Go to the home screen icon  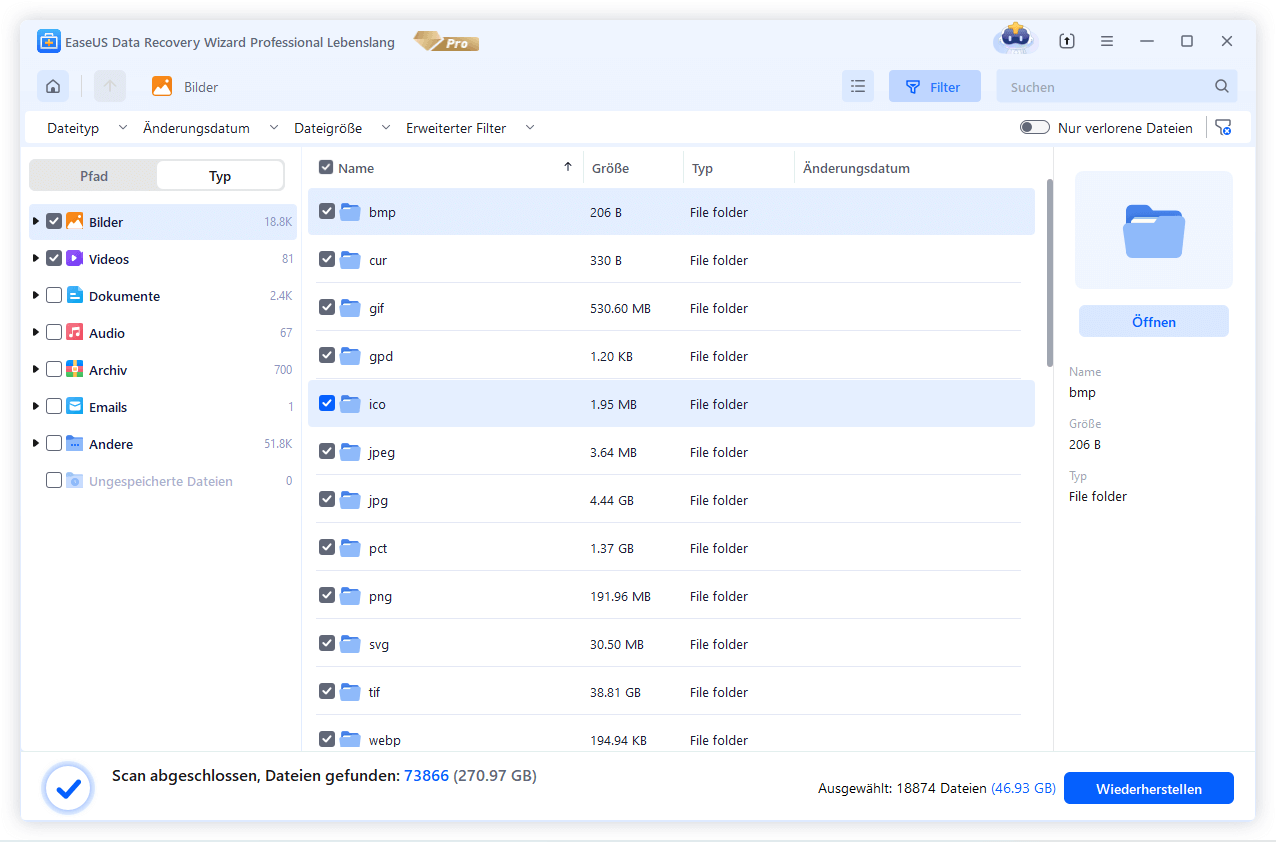[53, 87]
